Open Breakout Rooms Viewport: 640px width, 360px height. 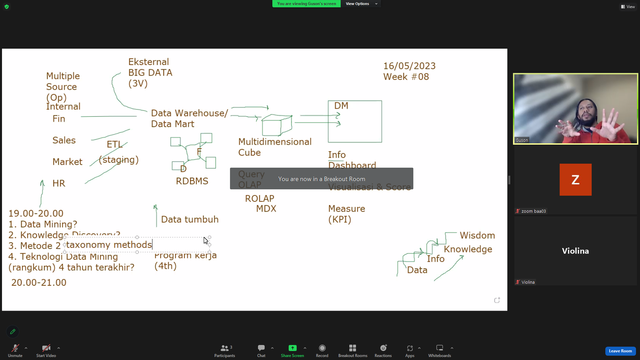[353, 350]
